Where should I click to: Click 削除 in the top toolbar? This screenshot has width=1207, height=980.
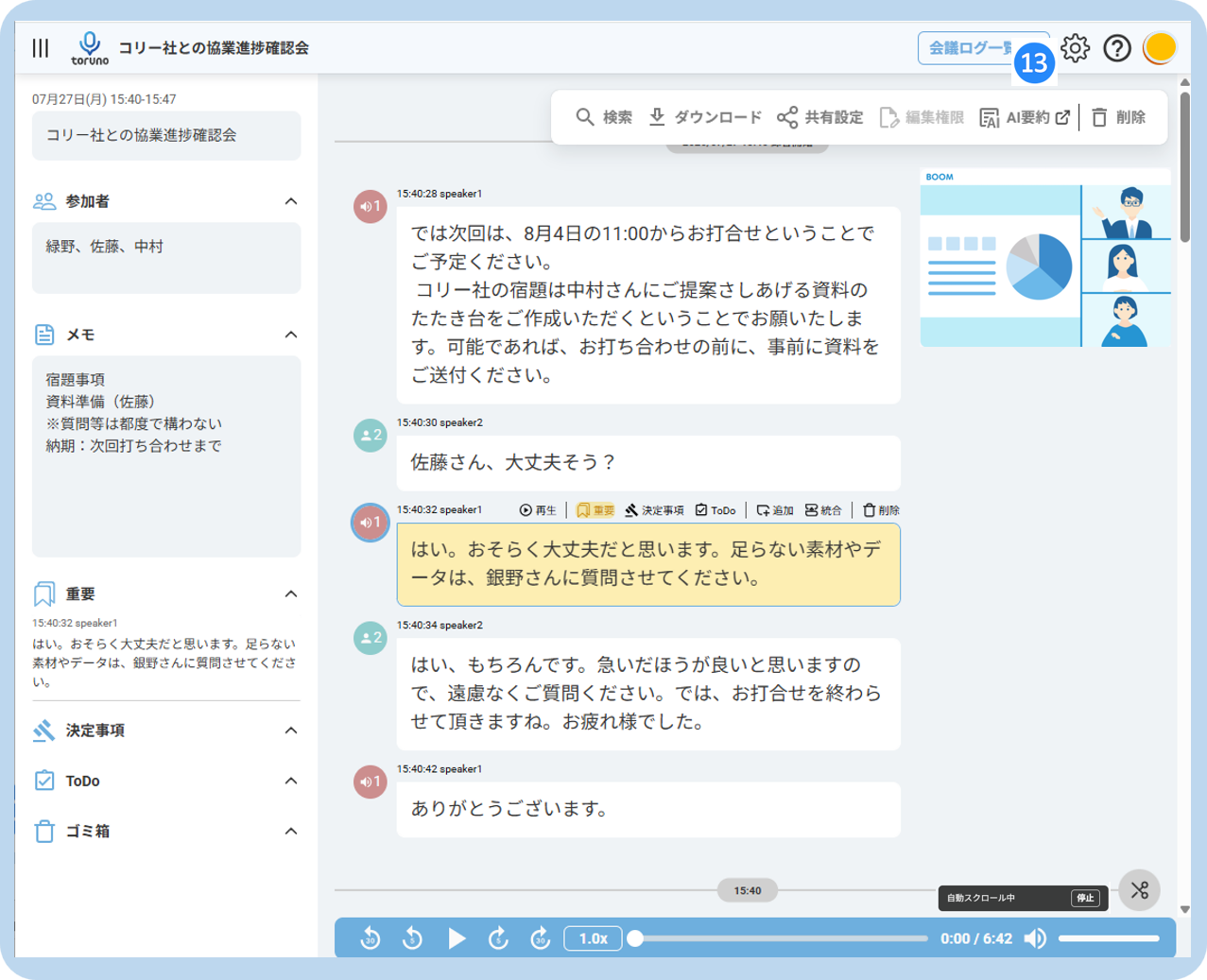(1118, 117)
